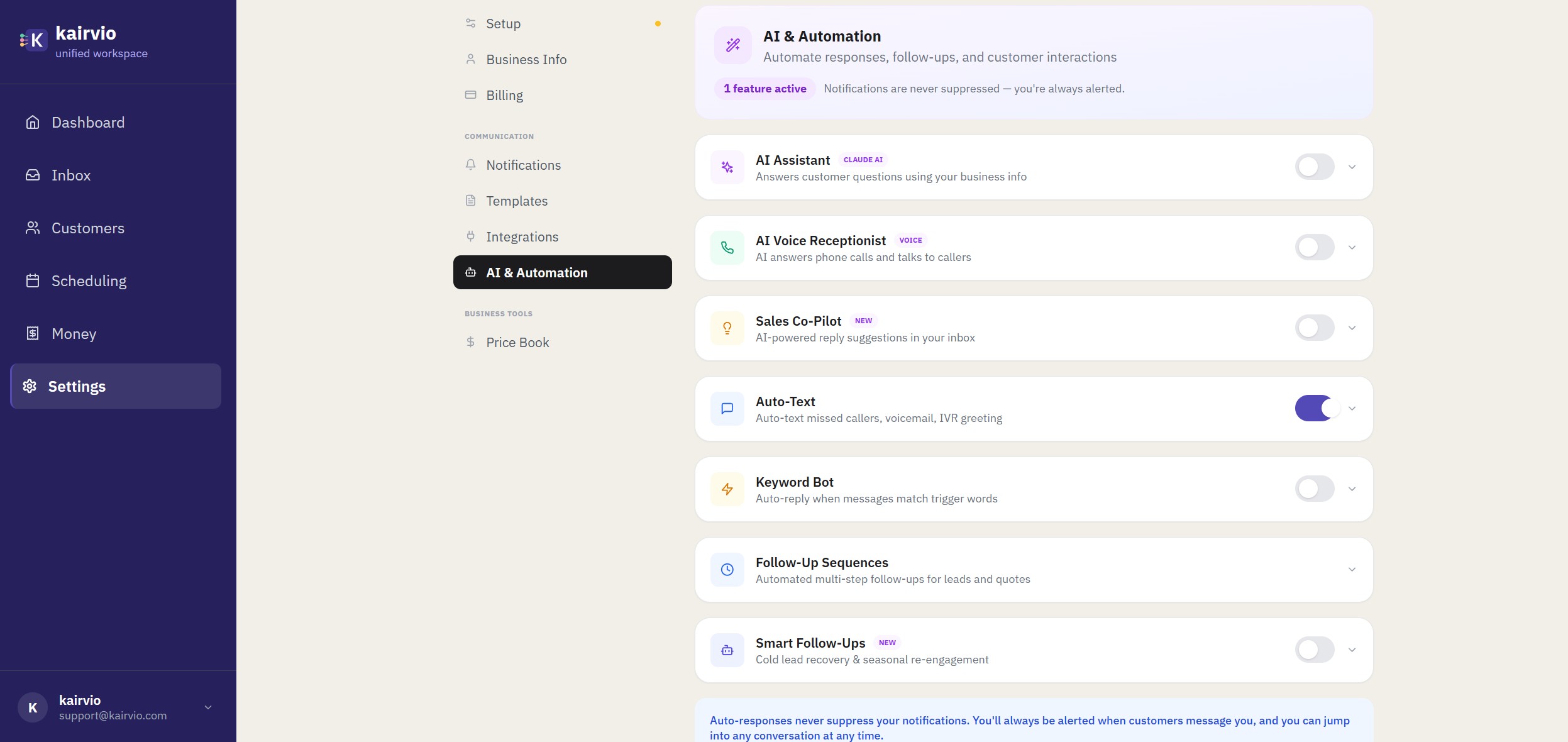Click the VOICE badge
Image resolution: width=1568 pixels, height=742 pixels.
910,240
